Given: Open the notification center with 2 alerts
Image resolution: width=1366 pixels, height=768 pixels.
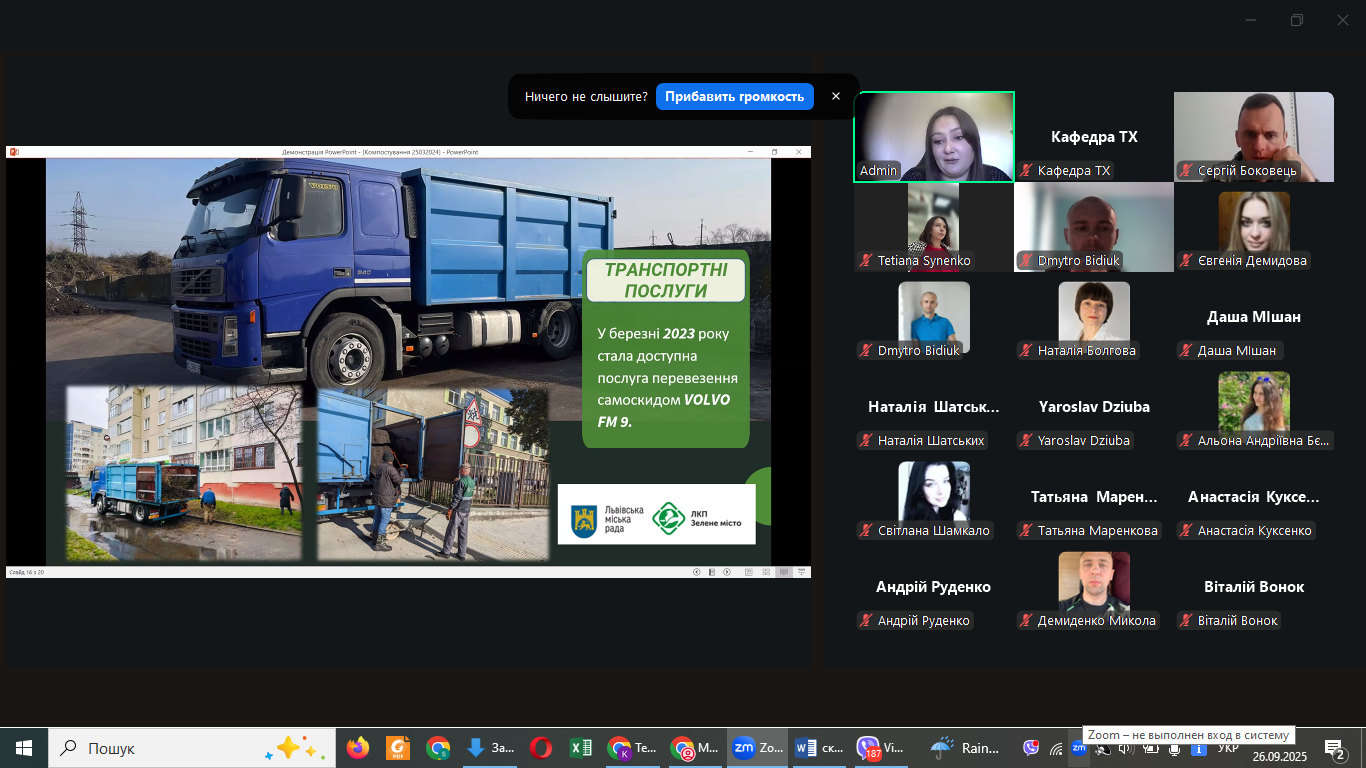Looking at the screenshot, I should 1334,748.
